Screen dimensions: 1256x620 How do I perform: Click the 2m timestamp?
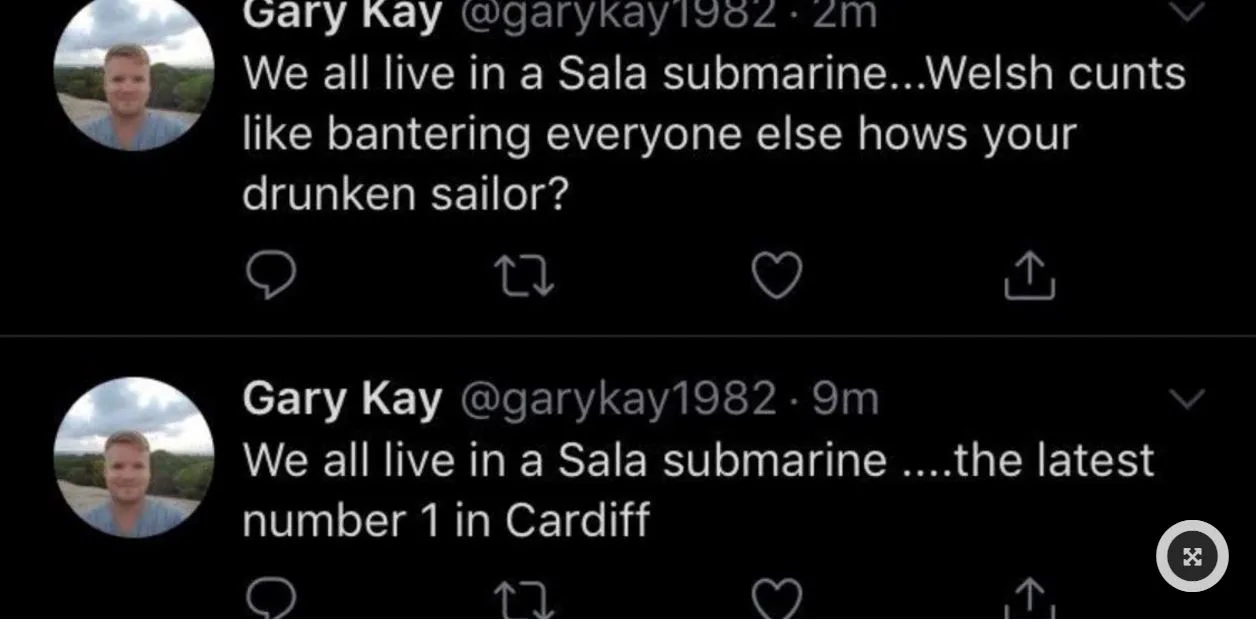click(x=845, y=12)
